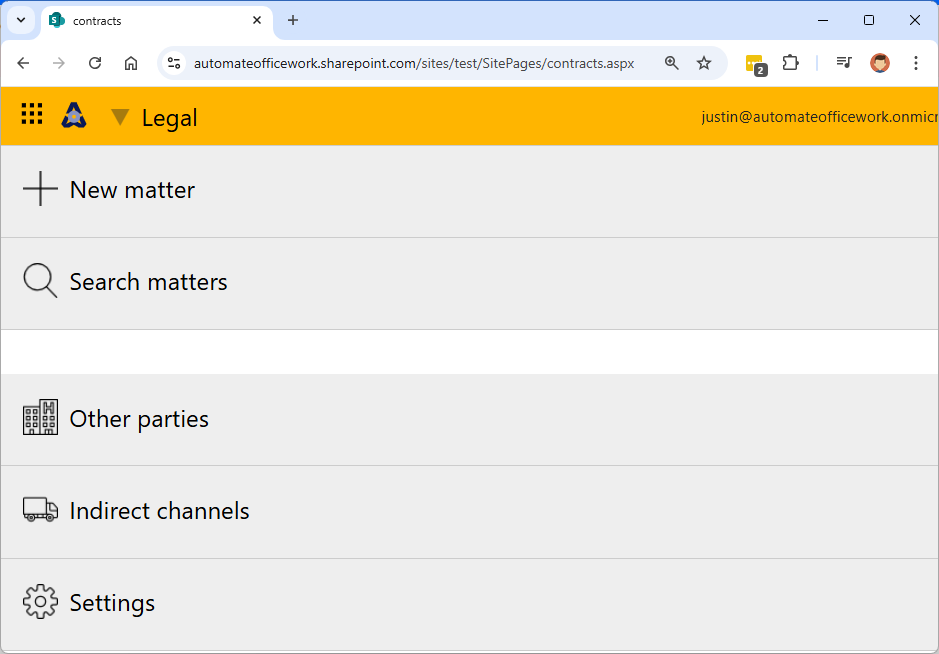Click the plus icon for New matter
This screenshot has height=654, width=939.
point(40,189)
